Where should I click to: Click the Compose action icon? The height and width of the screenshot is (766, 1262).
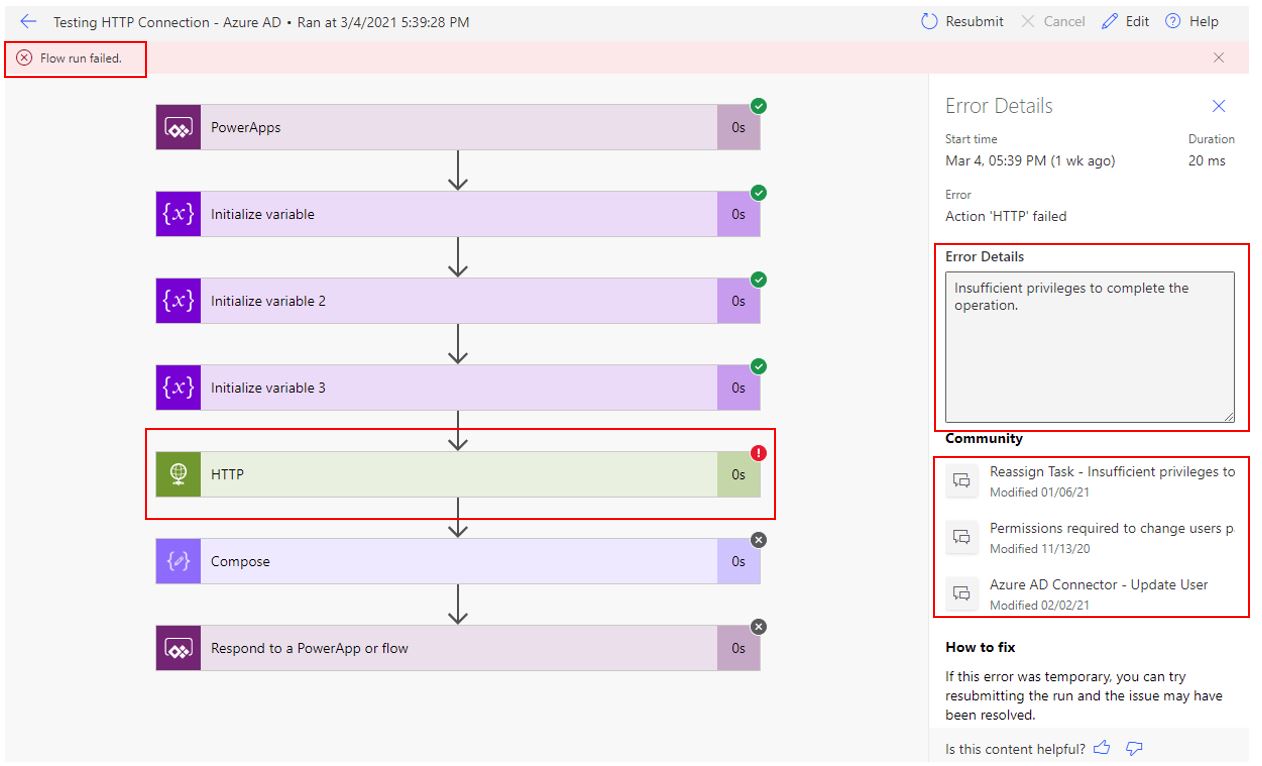point(177,561)
